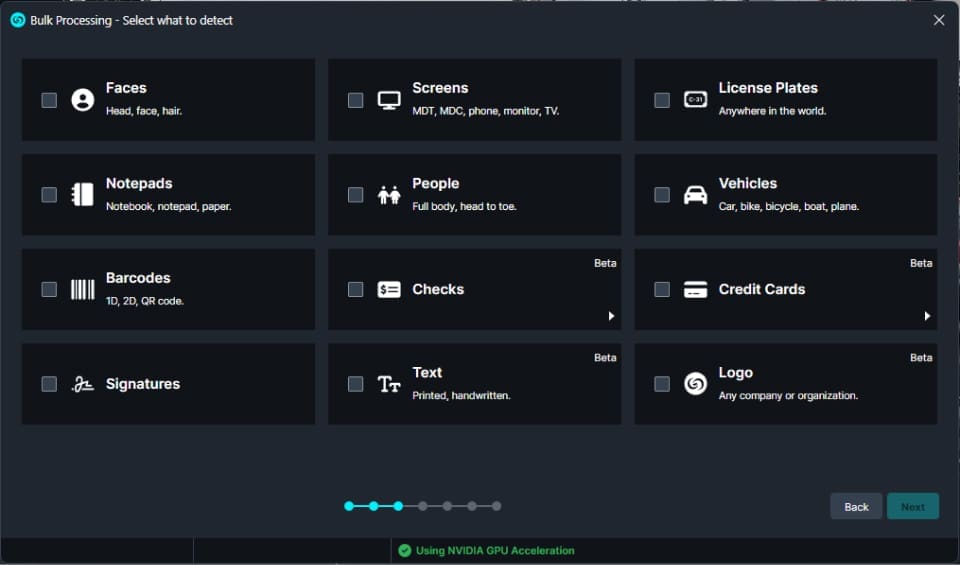Select the last step dot in progress indicator
960x565 pixels.
pos(496,506)
